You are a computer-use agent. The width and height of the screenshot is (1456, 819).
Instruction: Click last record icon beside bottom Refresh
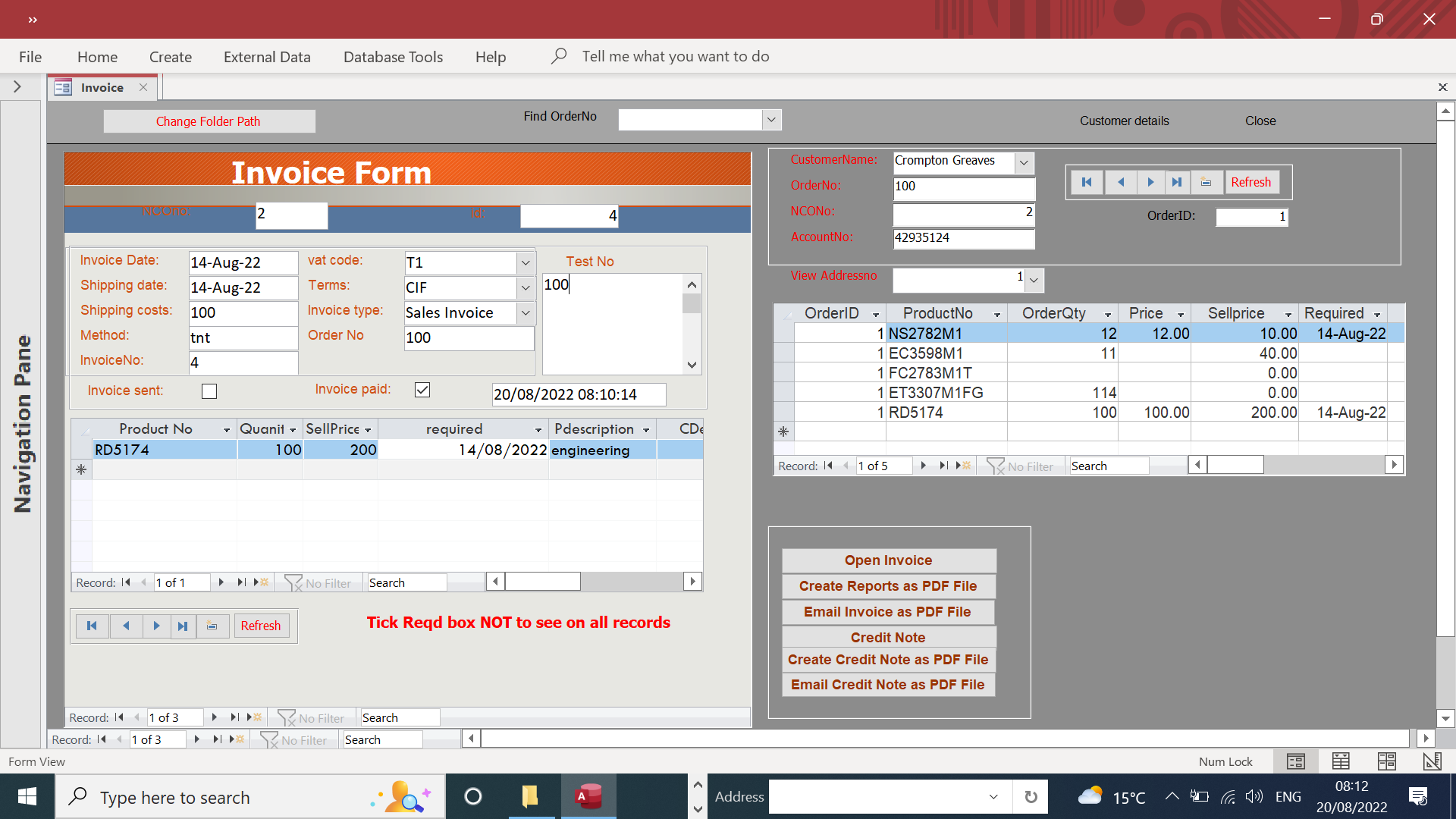(183, 626)
